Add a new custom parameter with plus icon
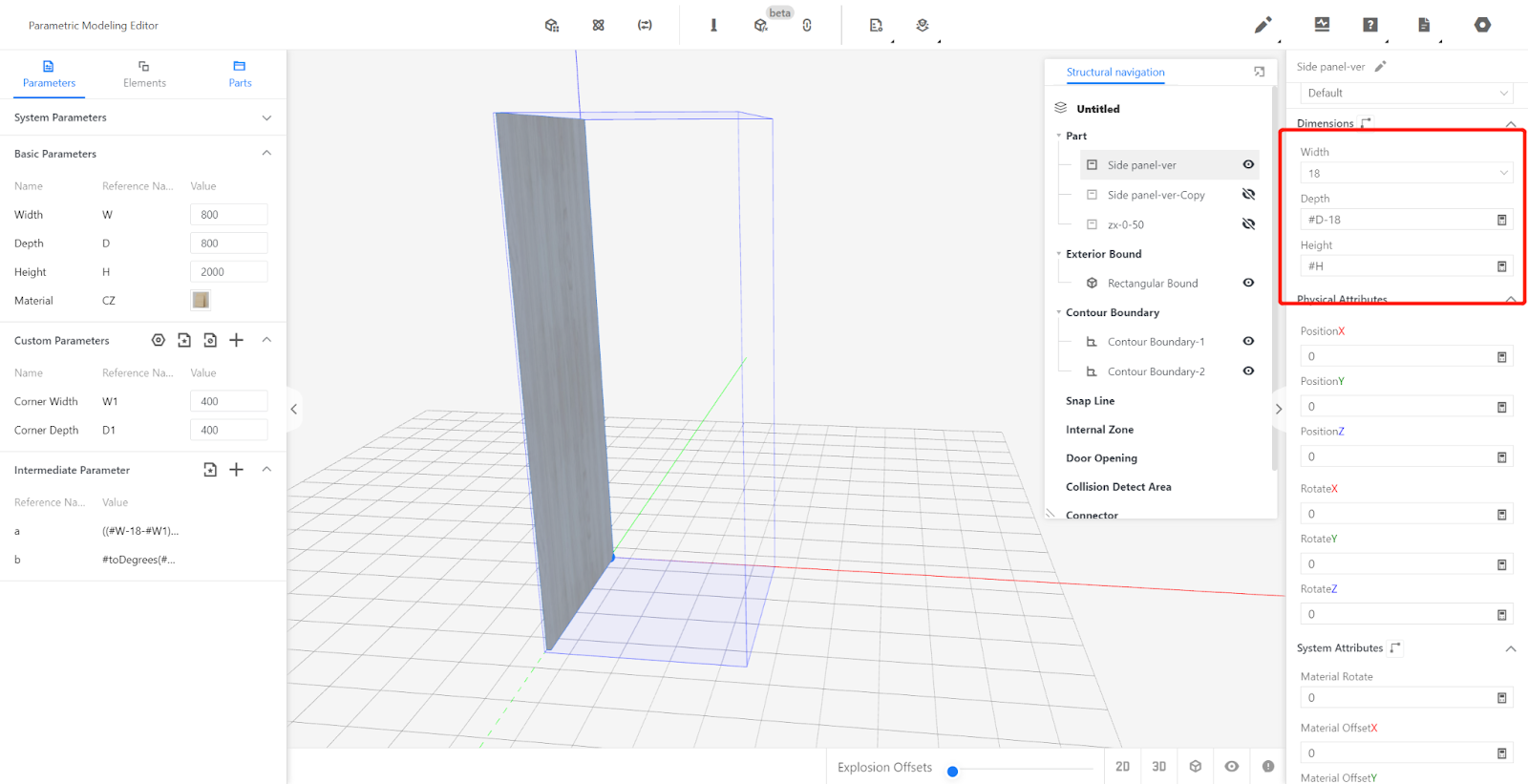Image resolution: width=1528 pixels, height=784 pixels. pyautogui.click(x=237, y=340)
